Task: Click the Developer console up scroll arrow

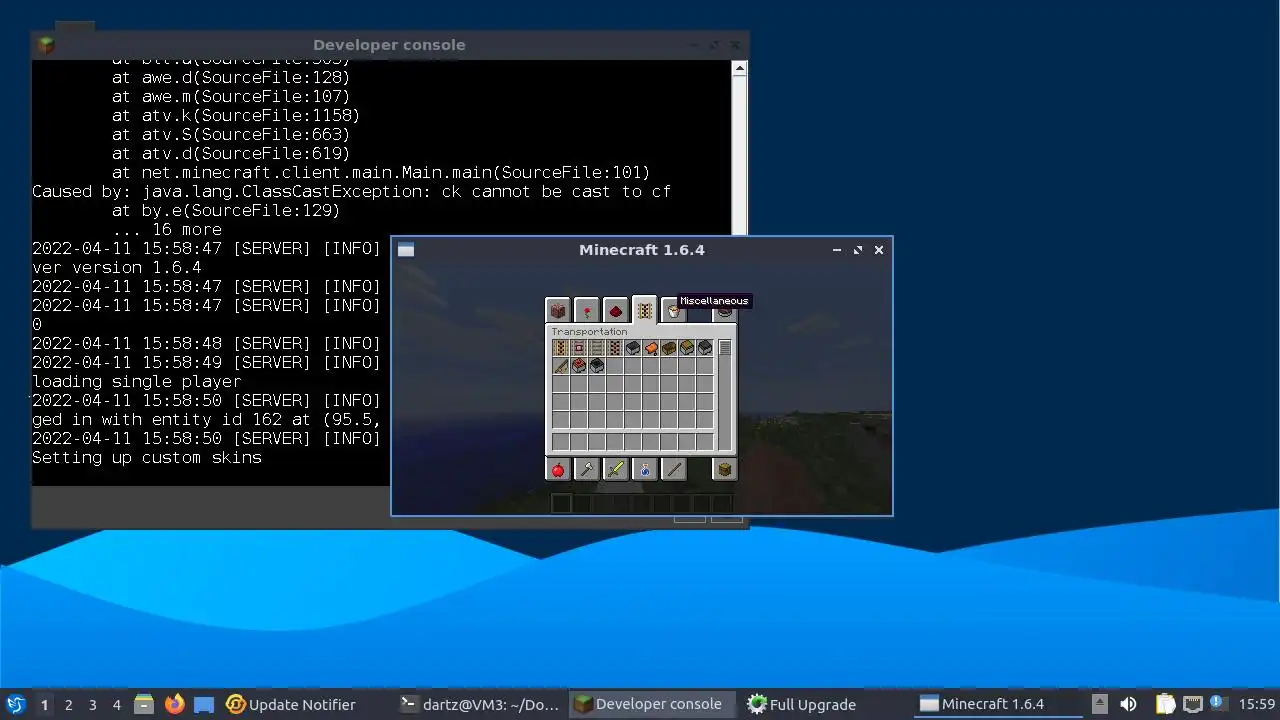Action: pos(739,69)
